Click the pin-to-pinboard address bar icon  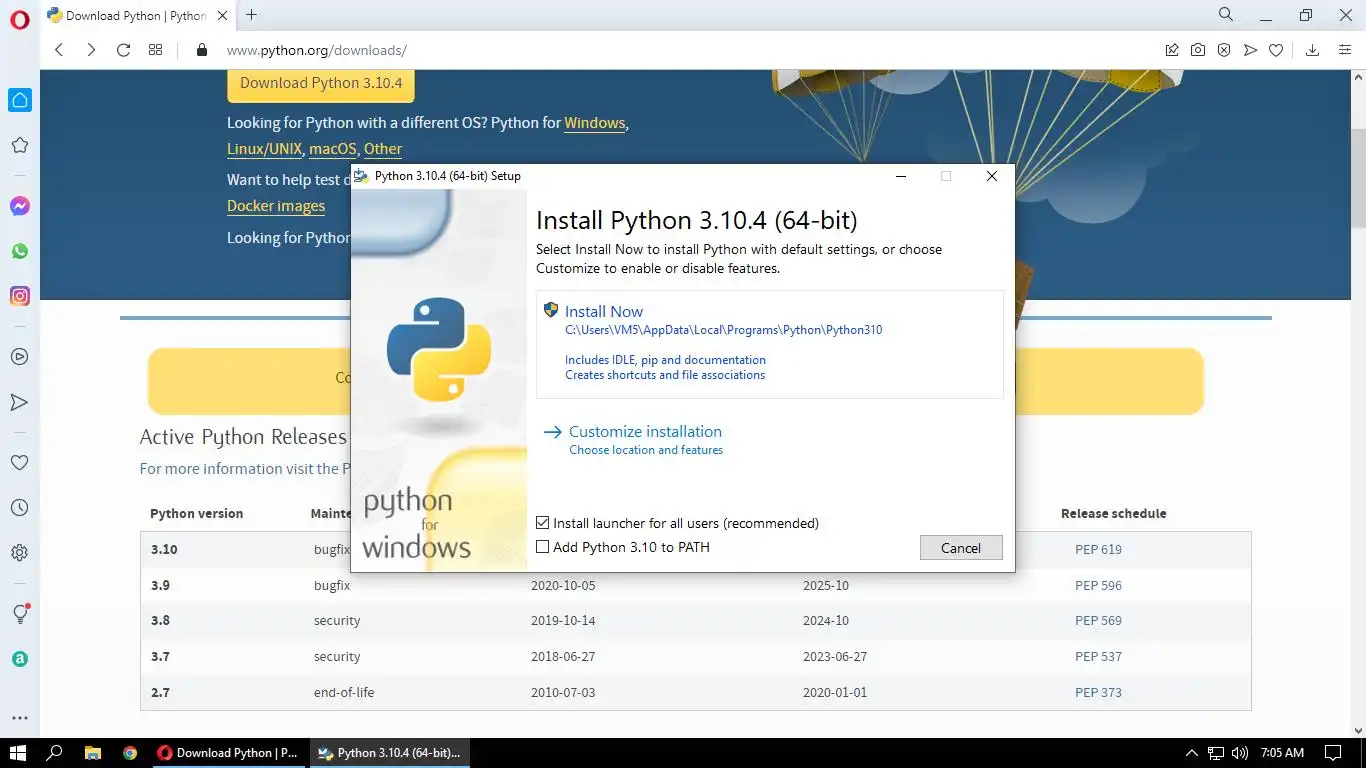pyautogui.click(x=1172, y=50)
